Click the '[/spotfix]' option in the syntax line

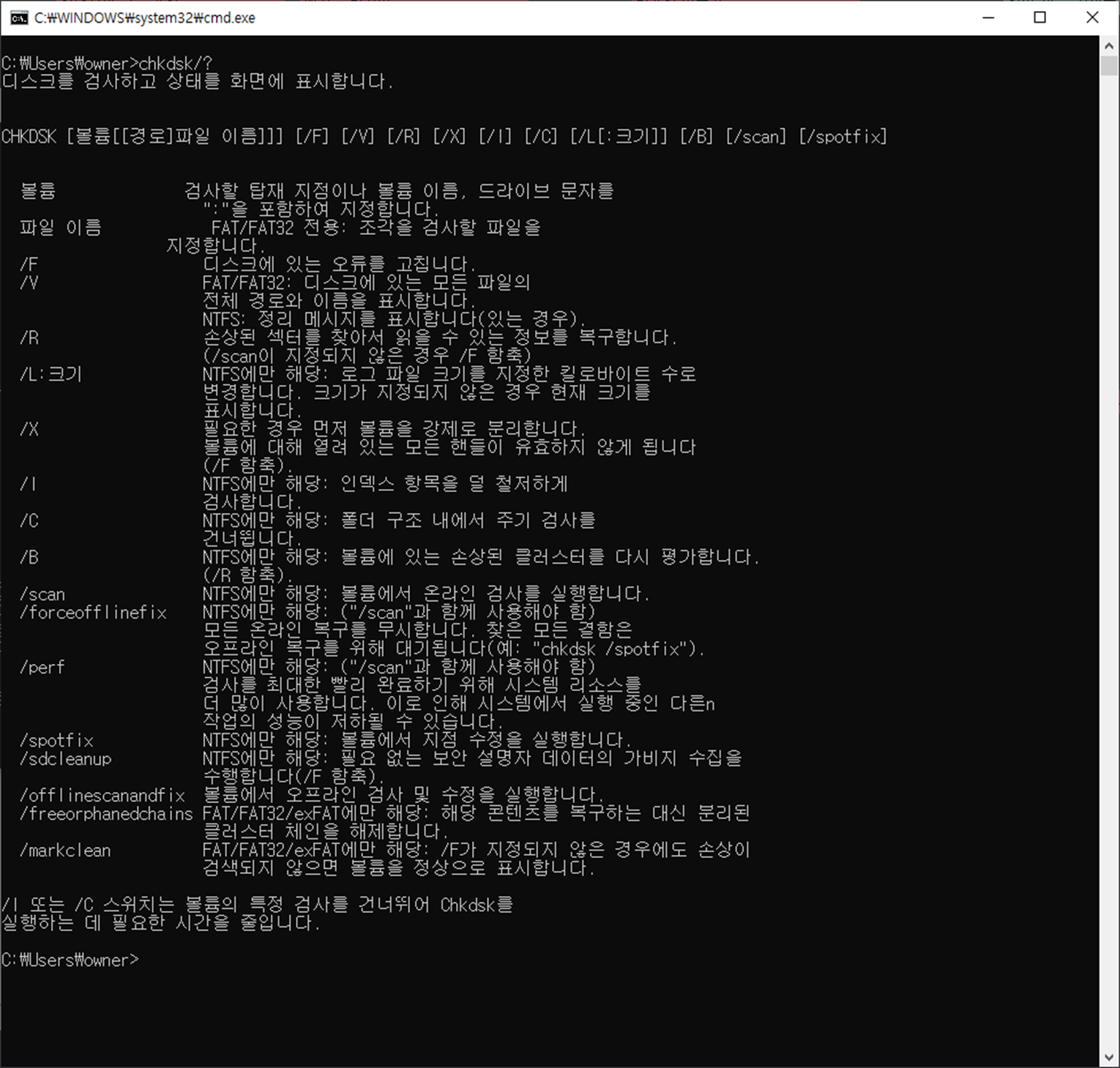[843, 137]
